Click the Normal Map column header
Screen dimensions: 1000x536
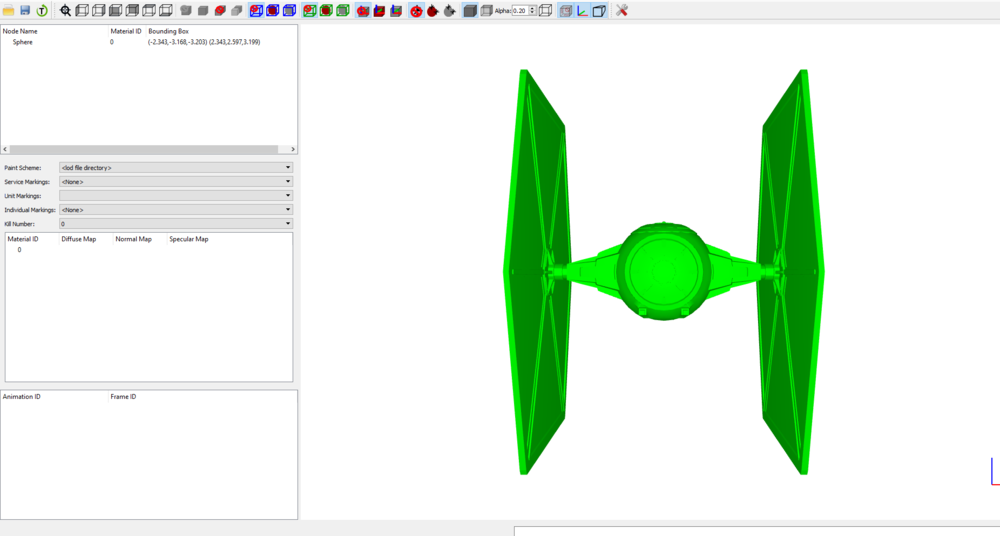click(133, 239)
